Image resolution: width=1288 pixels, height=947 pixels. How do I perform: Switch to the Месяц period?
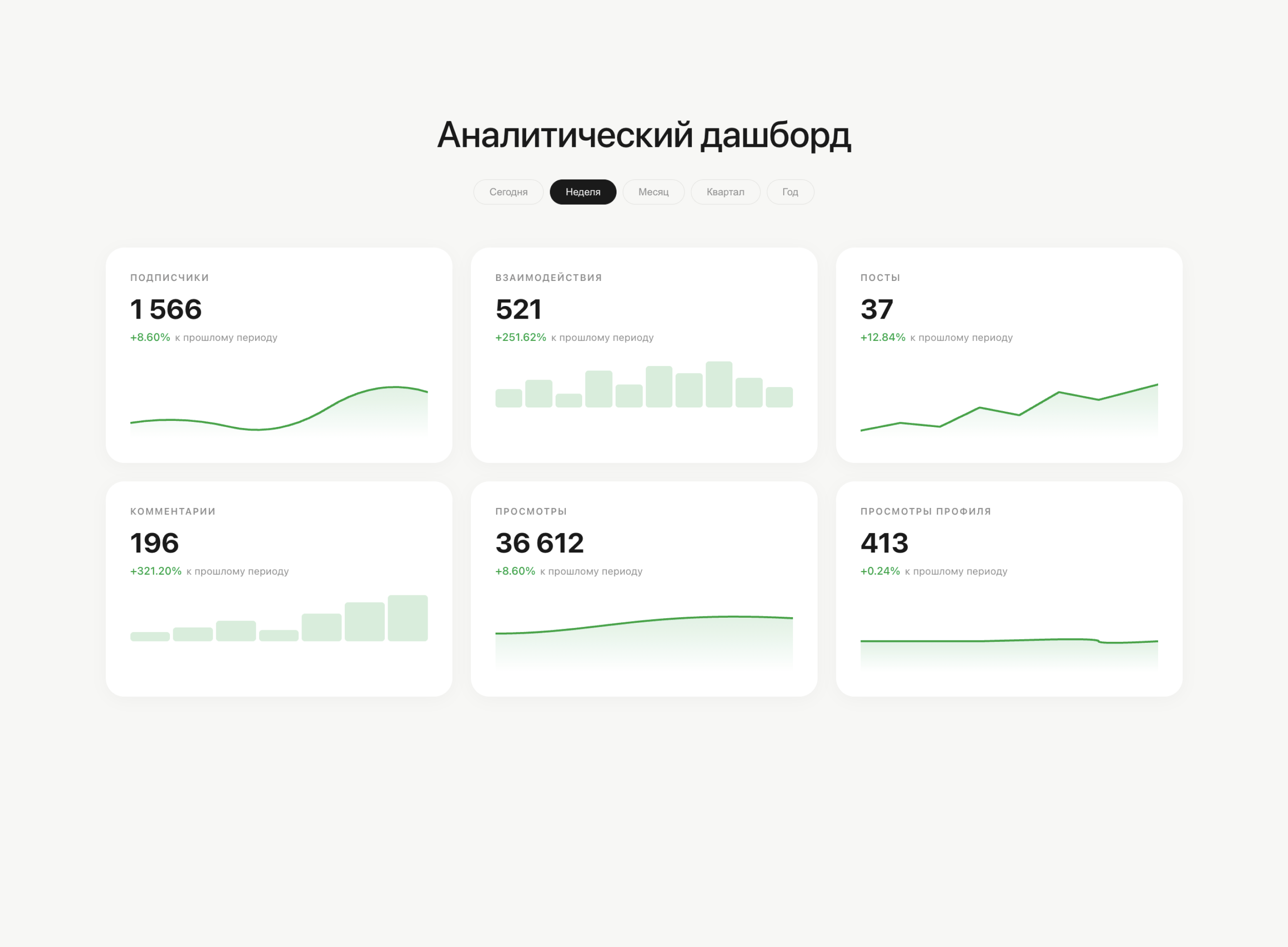[653, 192]
